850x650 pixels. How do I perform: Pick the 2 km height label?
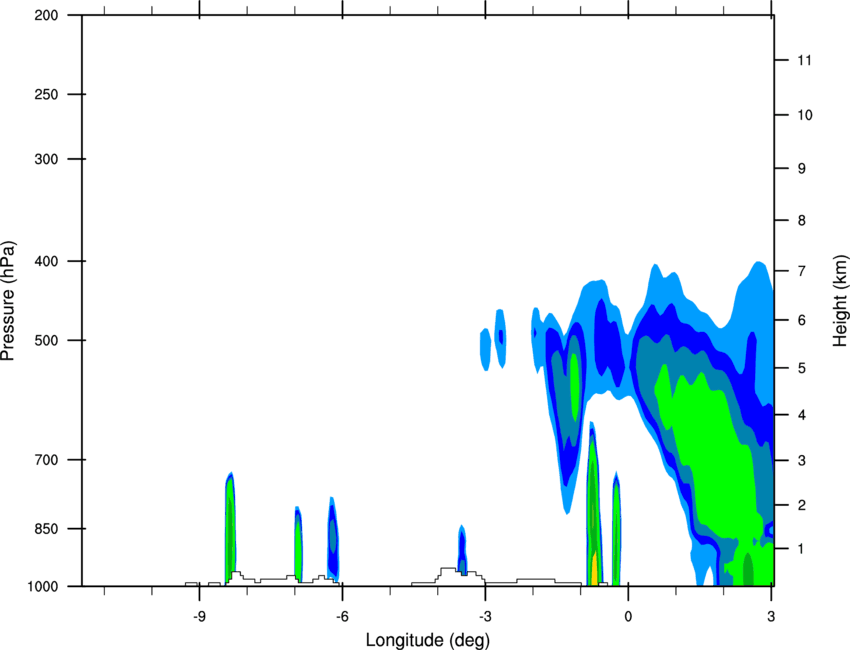point(802,505)
